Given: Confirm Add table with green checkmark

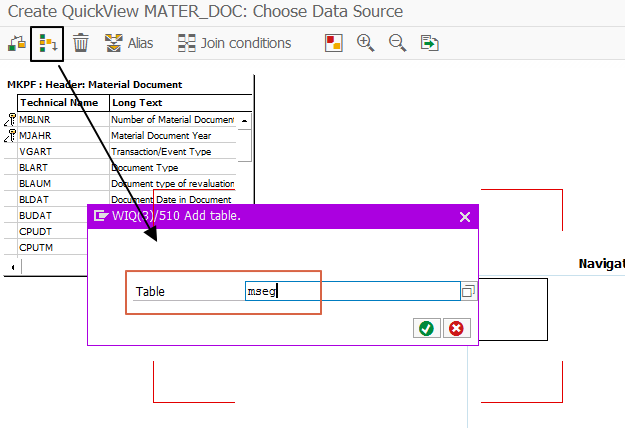Looking at the screenshot, I should pyautogui.click(x=426, y=328).
